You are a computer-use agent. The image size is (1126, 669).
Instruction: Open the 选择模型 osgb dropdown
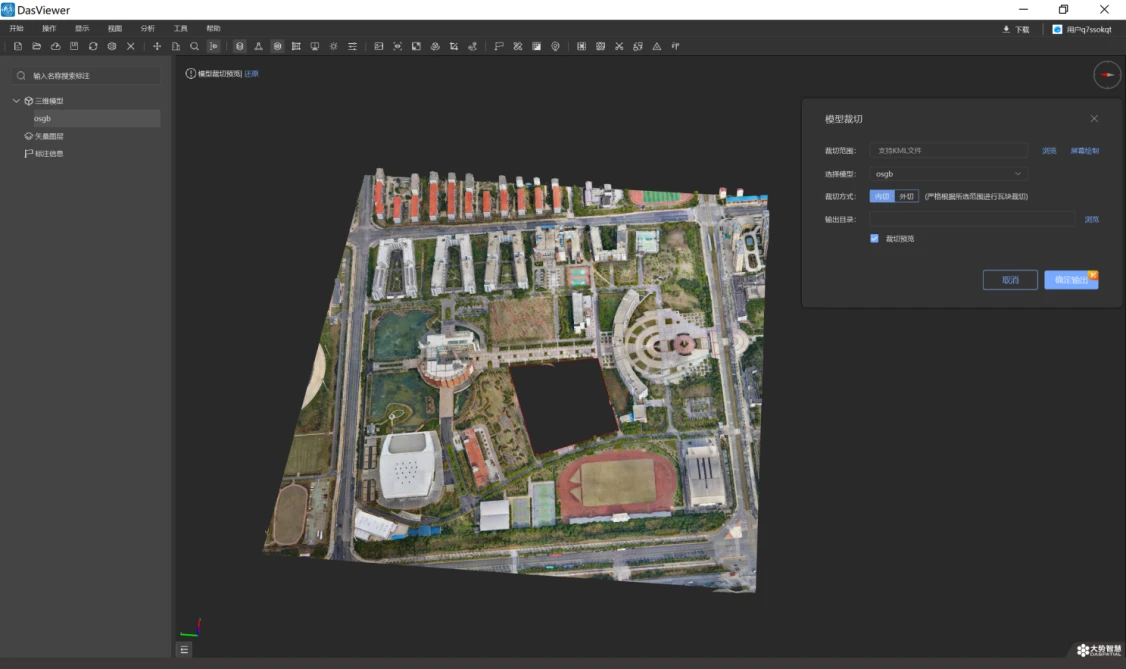tap(948, 174)
